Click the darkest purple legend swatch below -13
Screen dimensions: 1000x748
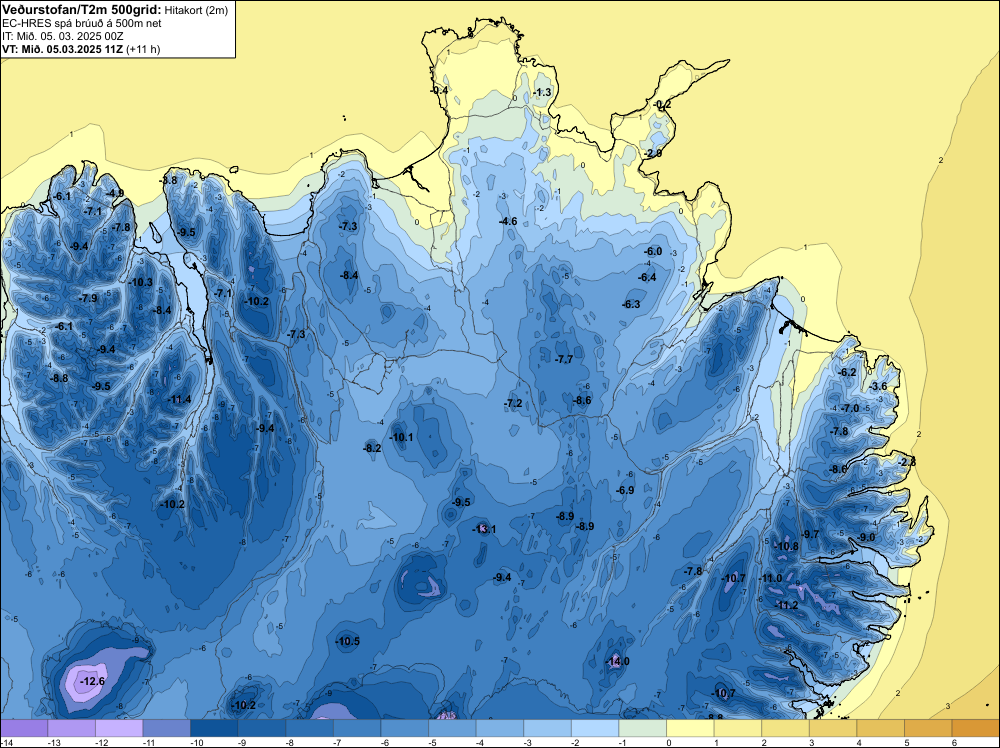click(x=24, y=728)
